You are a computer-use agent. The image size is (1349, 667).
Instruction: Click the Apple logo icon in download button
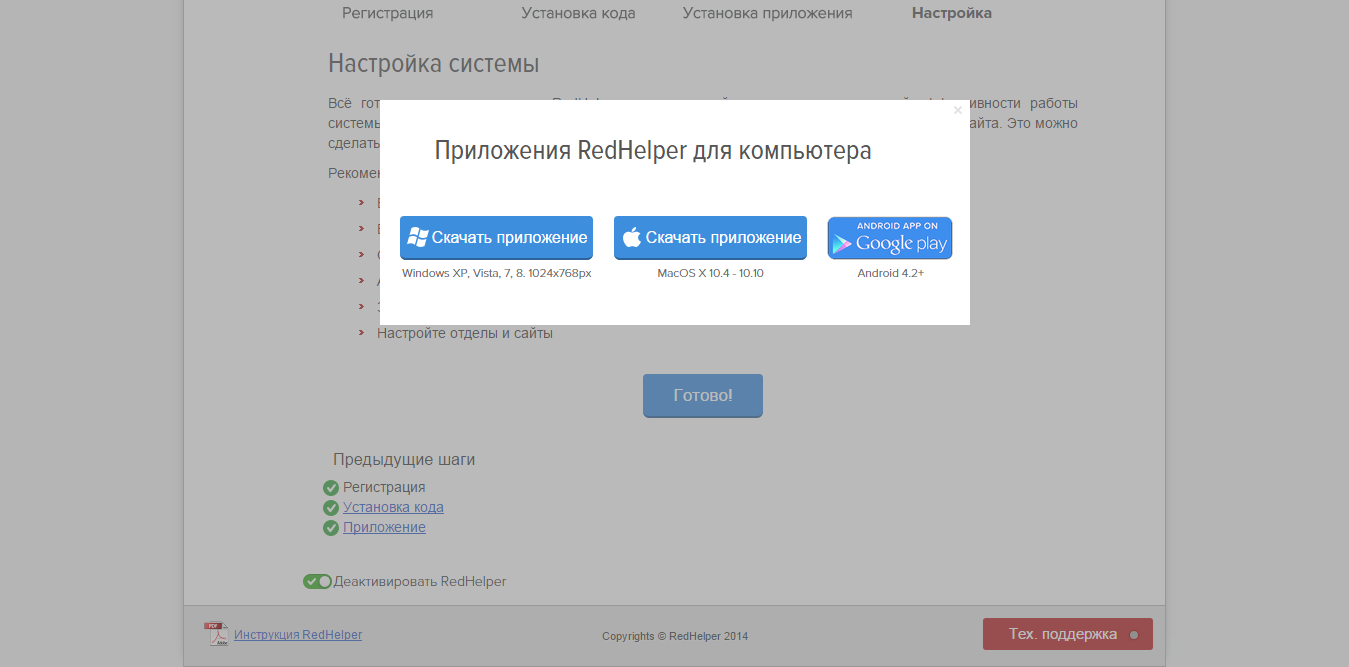point(631,237)
